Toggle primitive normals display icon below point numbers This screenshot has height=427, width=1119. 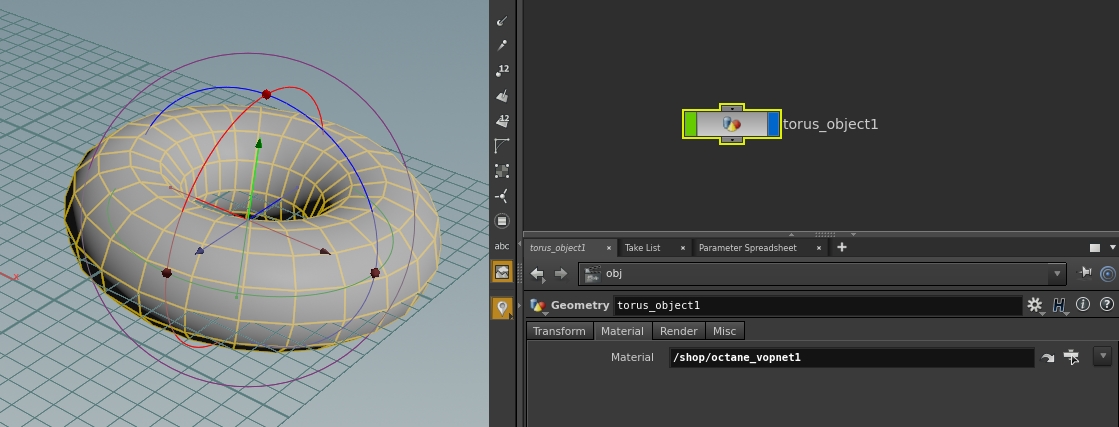pyautogui.click(x=502, y=96)
